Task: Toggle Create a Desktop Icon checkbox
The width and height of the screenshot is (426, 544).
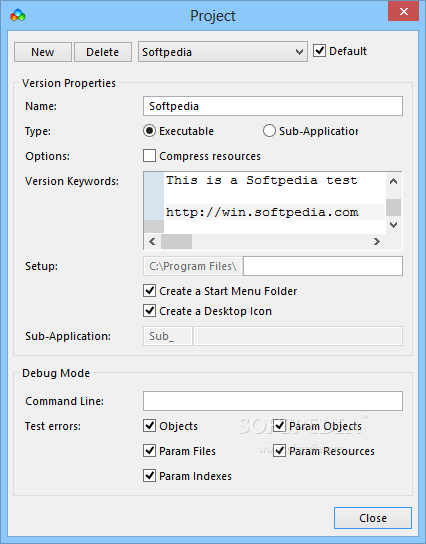Action: click(x=149, y=311)
